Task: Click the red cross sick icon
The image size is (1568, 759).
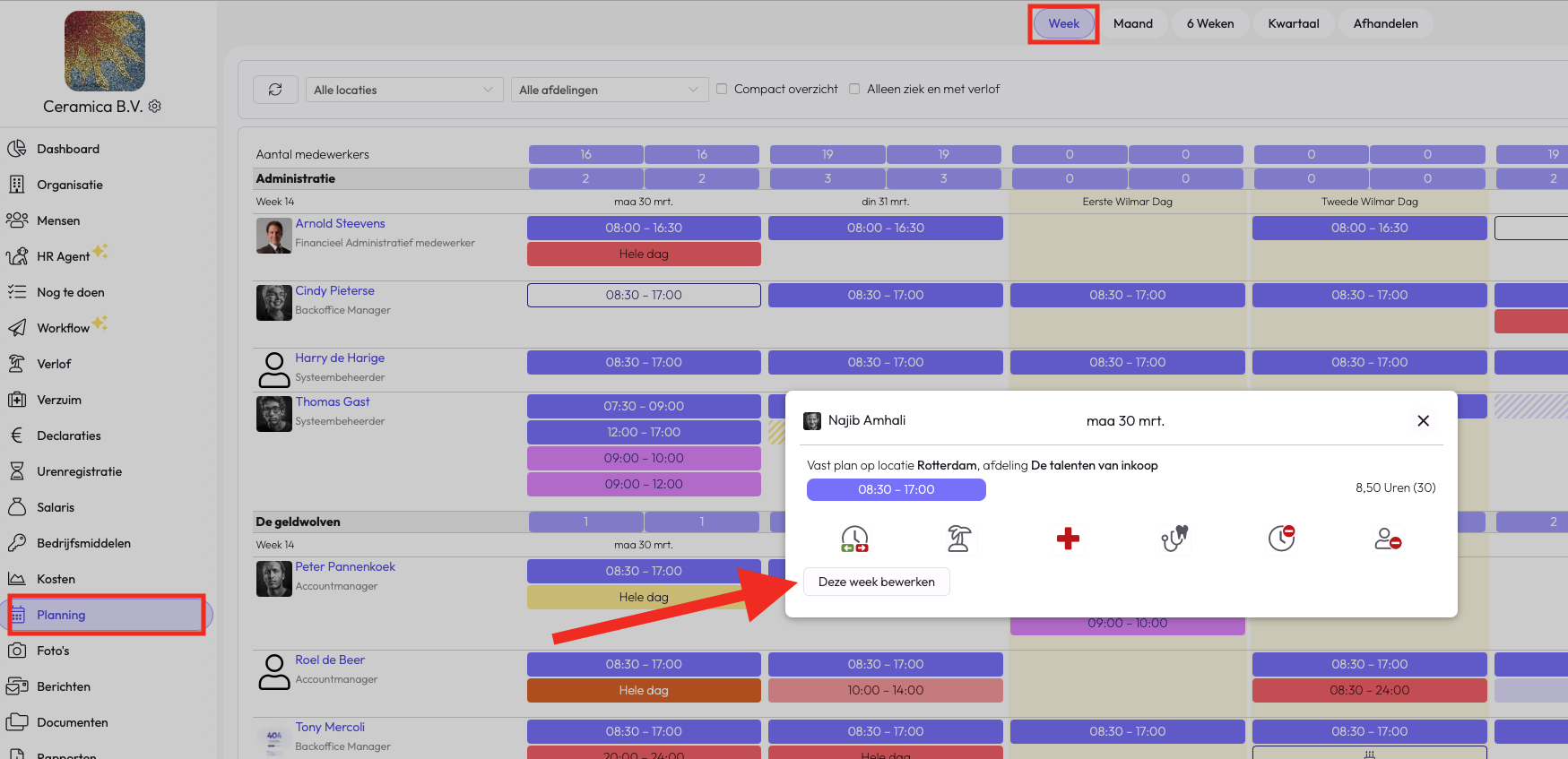Action: pyautogui.click(x=1068, y=539)
